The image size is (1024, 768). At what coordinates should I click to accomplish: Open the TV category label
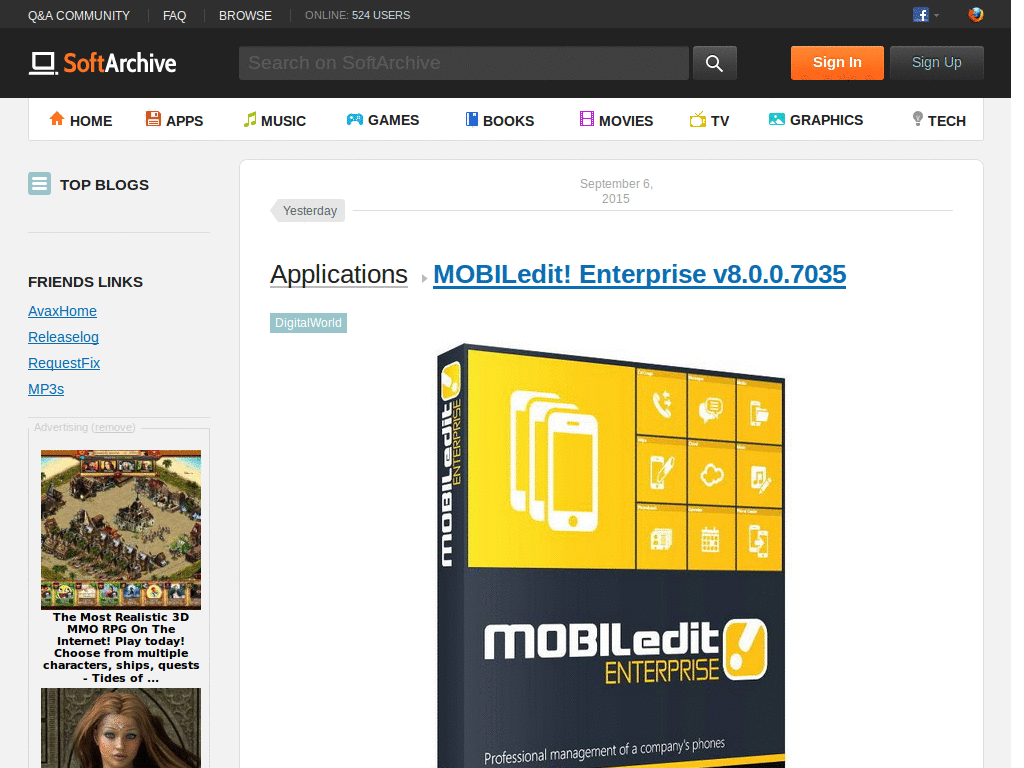(720, 121)
